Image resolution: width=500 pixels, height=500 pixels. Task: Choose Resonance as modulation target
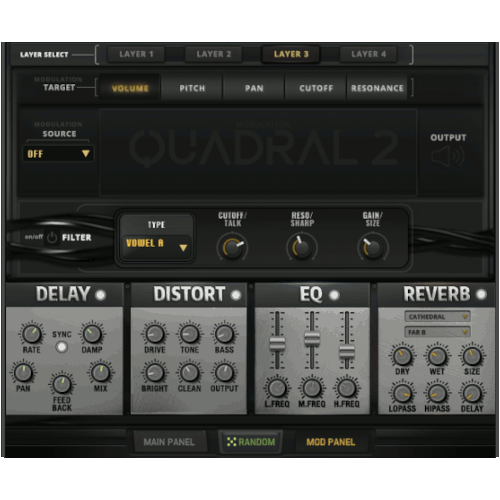coord(377,88)
